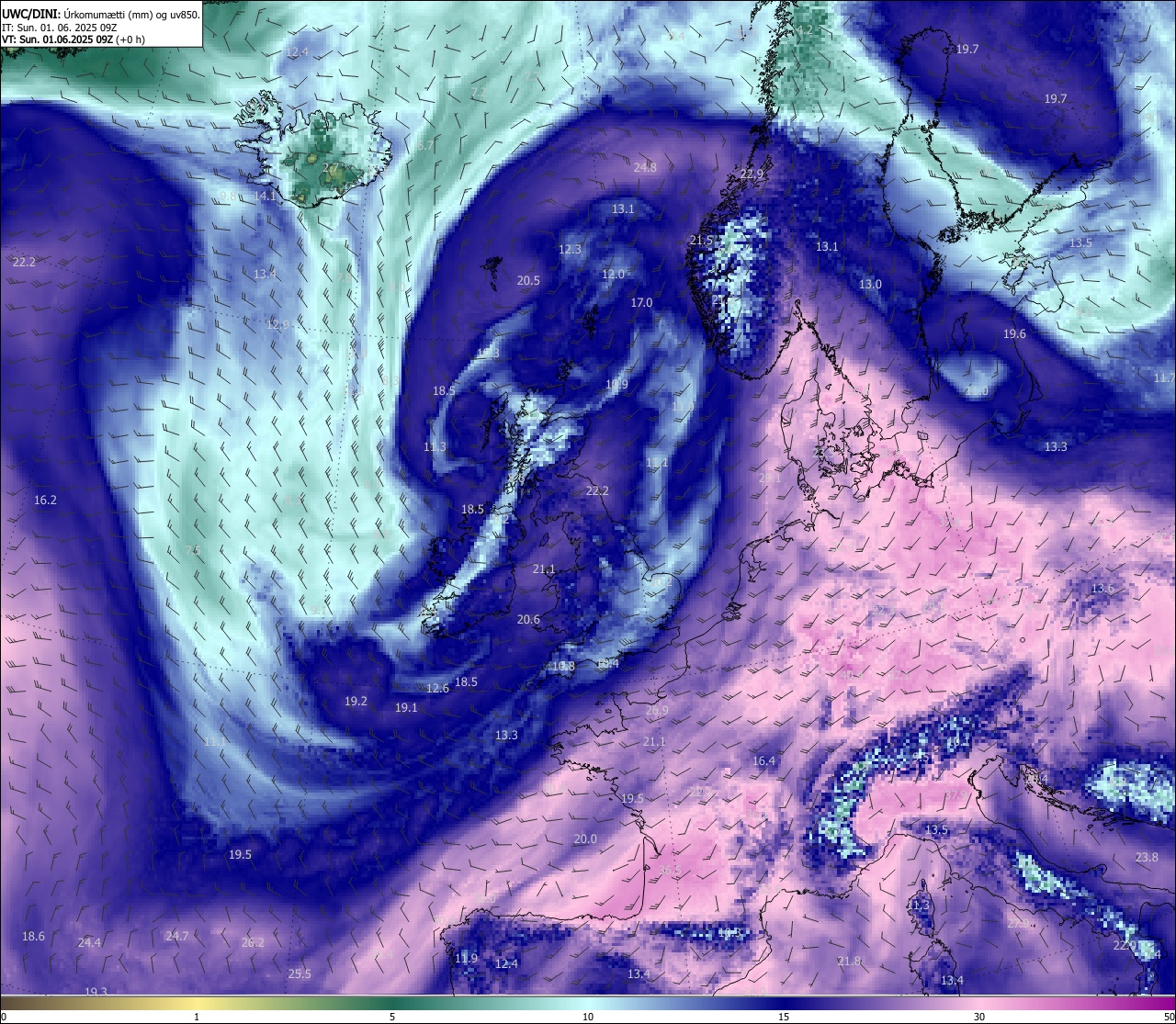Click the 15 label on the colorbar
Image resolution: width=1176 pixels, height=1024 pixels.
(x=784, y=1017)
